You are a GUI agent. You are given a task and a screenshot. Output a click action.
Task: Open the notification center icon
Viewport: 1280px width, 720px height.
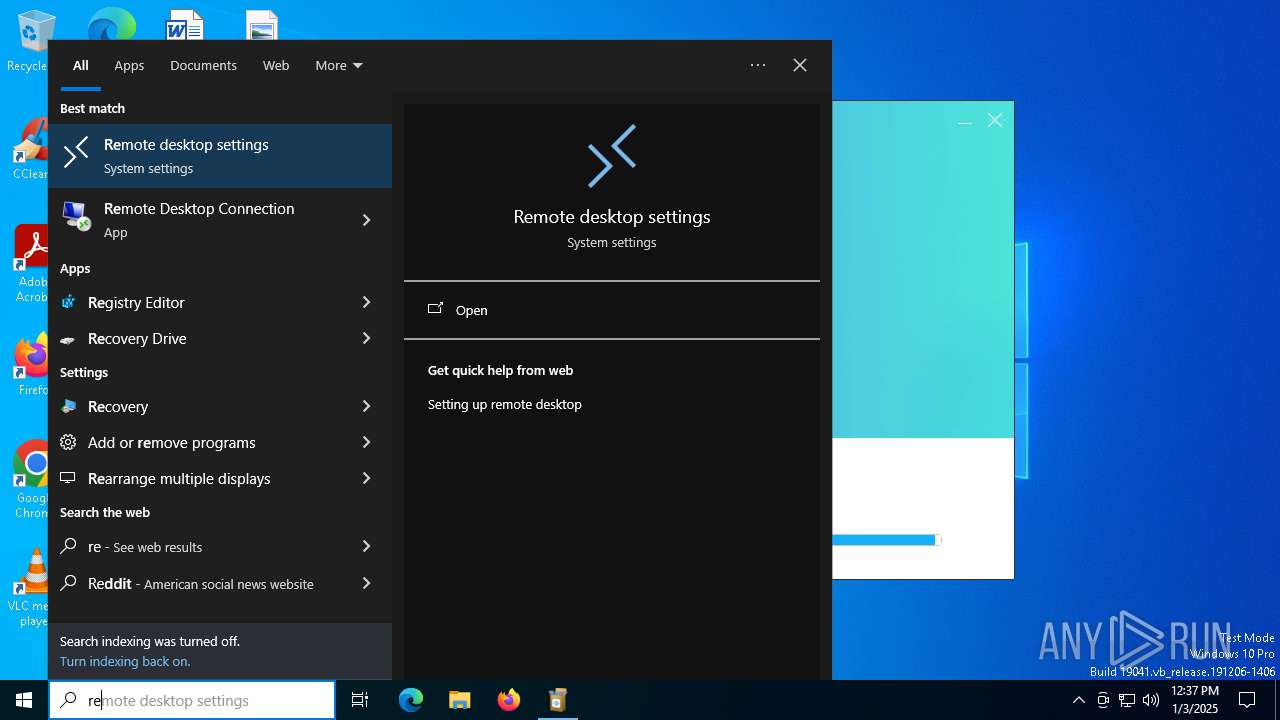pyautogui.click(x=1247, y=700)
